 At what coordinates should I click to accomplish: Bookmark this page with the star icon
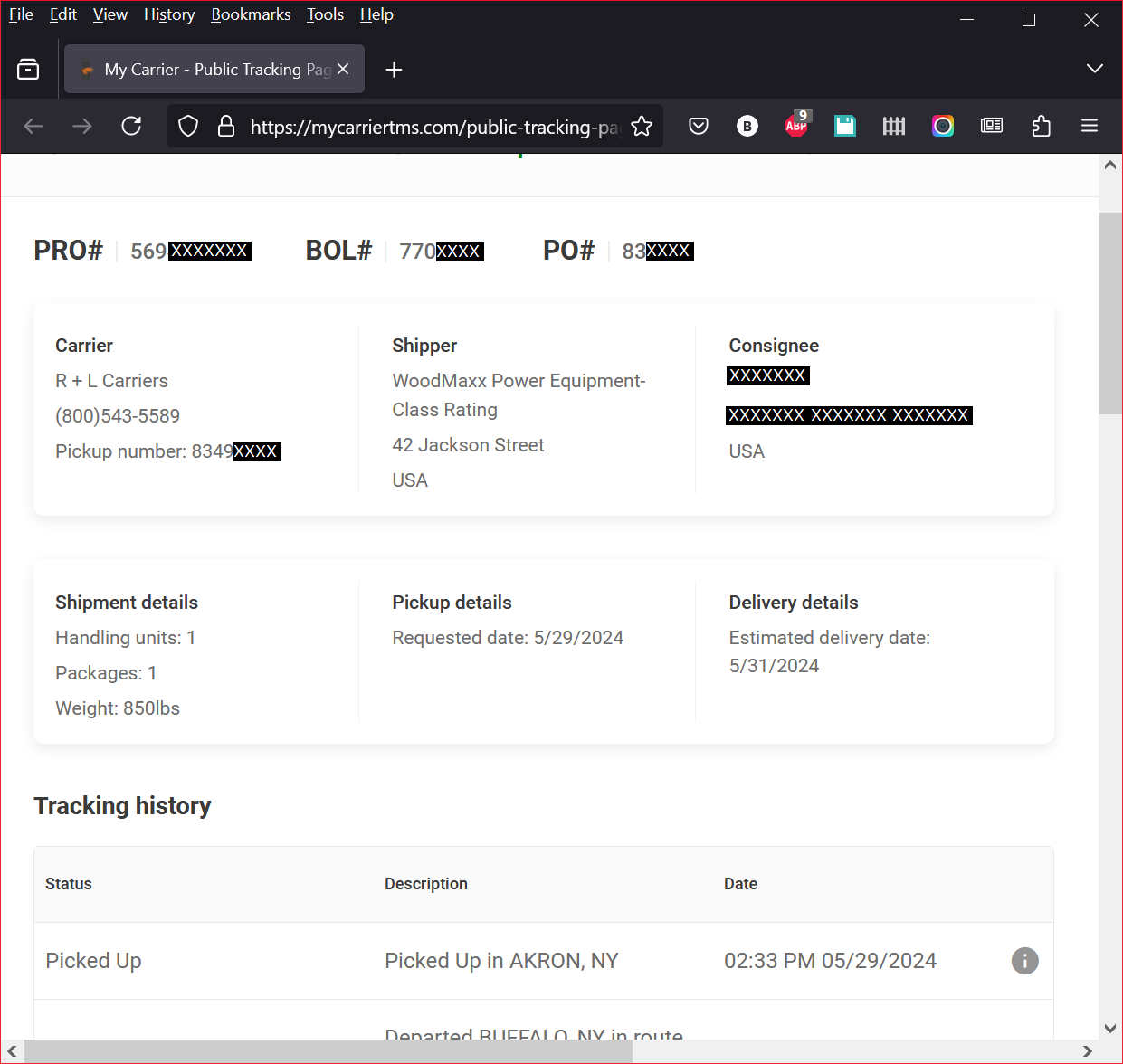(x=642, y=126)
